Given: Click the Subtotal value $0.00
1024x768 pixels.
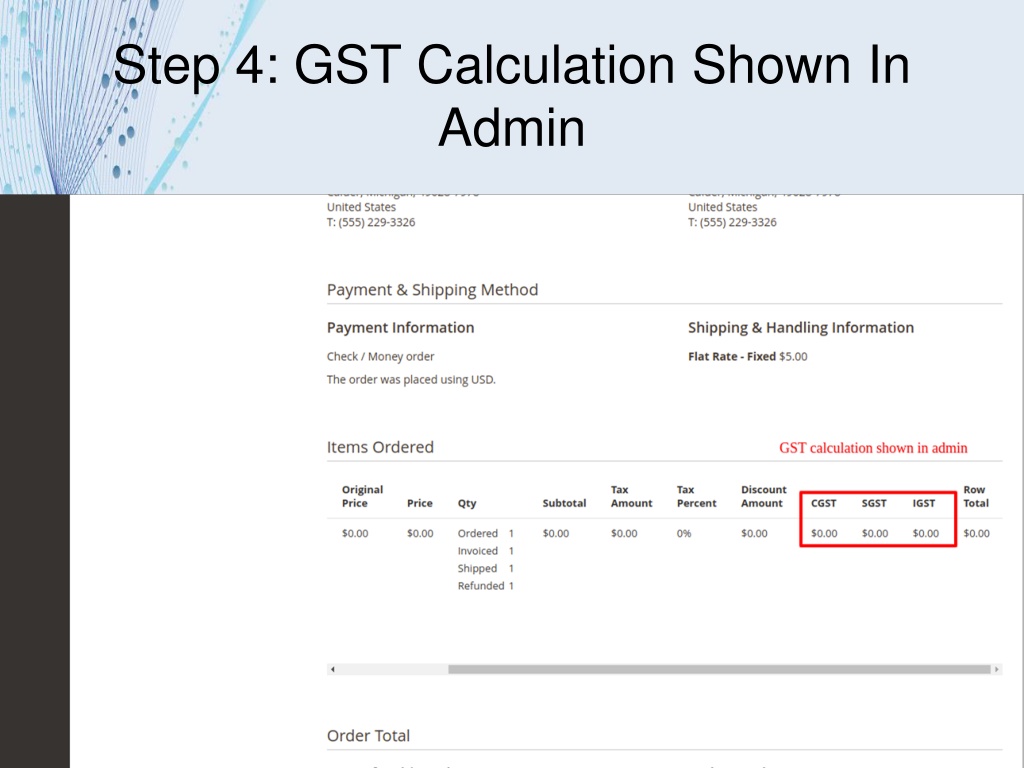Looking at the screenshot, I should pos(556,534).
